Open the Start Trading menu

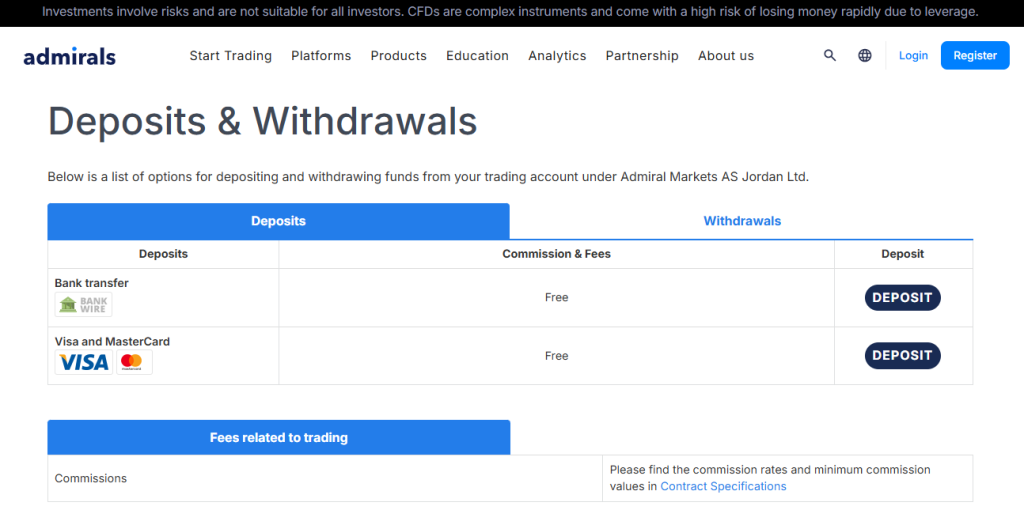[231, 56]
